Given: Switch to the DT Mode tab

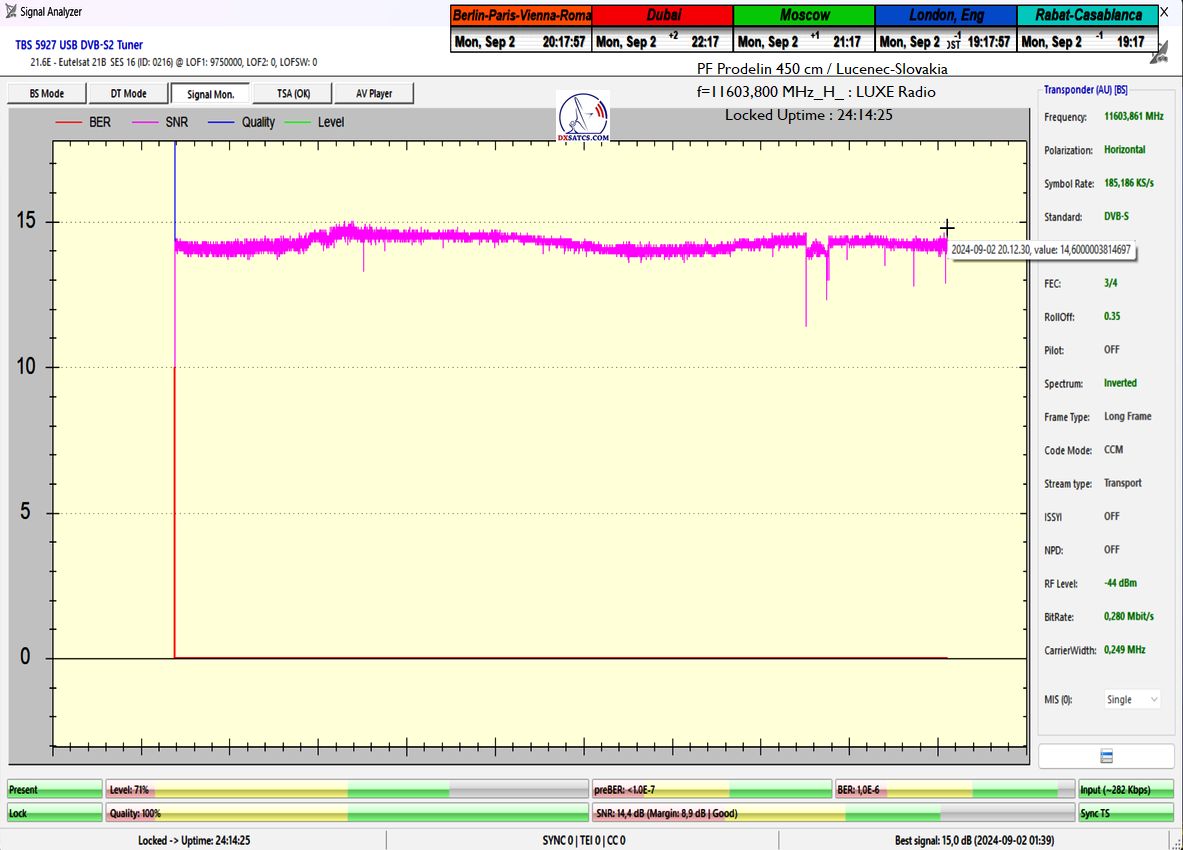Looking at the screenshot, I should pos(126,94).
